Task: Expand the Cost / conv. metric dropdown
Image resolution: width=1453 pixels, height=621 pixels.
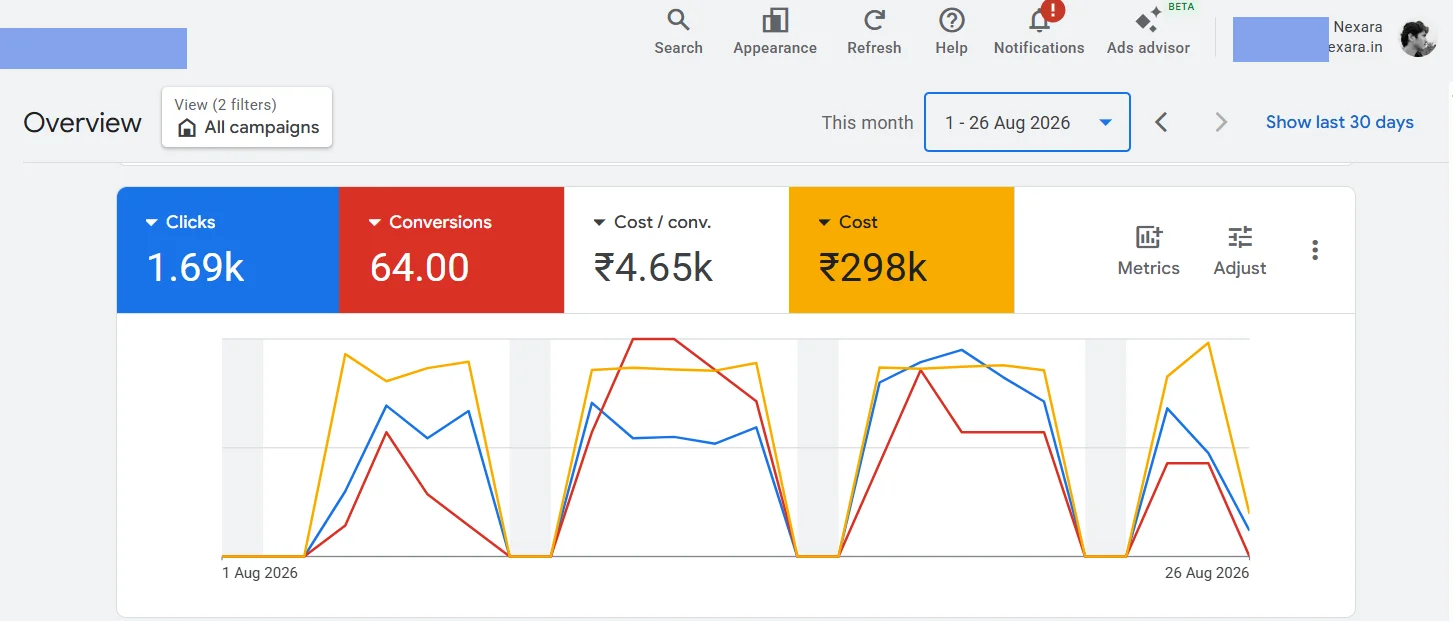Action: (600, 222)
